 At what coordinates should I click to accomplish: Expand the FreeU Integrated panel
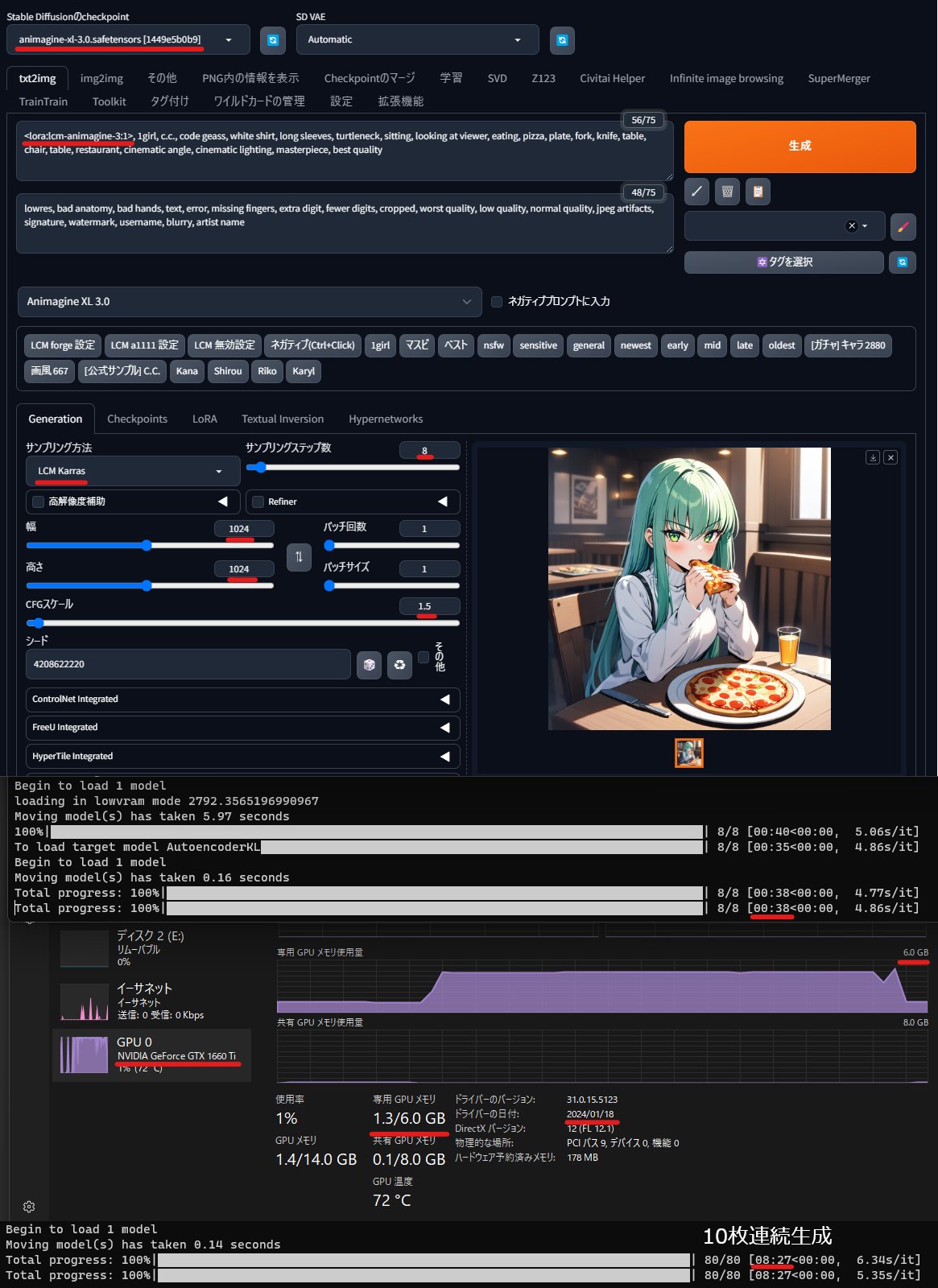tap(243, 728)
